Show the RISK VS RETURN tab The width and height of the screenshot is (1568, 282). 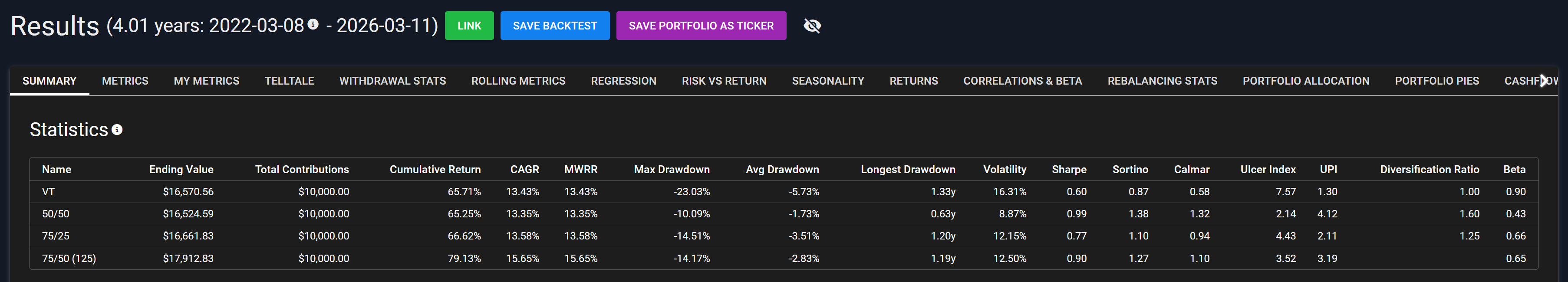click(x=724, y=81)
